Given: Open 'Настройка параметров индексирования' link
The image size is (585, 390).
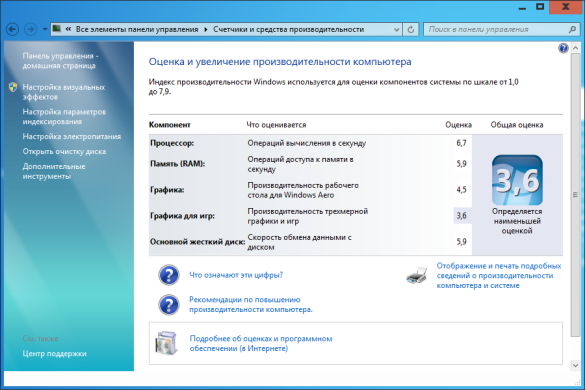Looking at the screenshot, I should pyautogui.click(x=64, y=116).
